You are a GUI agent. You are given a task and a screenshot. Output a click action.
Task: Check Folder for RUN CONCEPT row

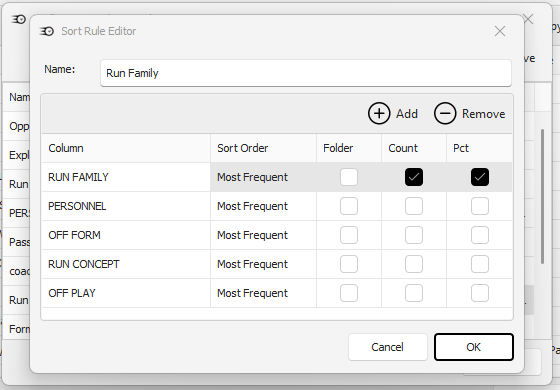(x=349, y=264)
